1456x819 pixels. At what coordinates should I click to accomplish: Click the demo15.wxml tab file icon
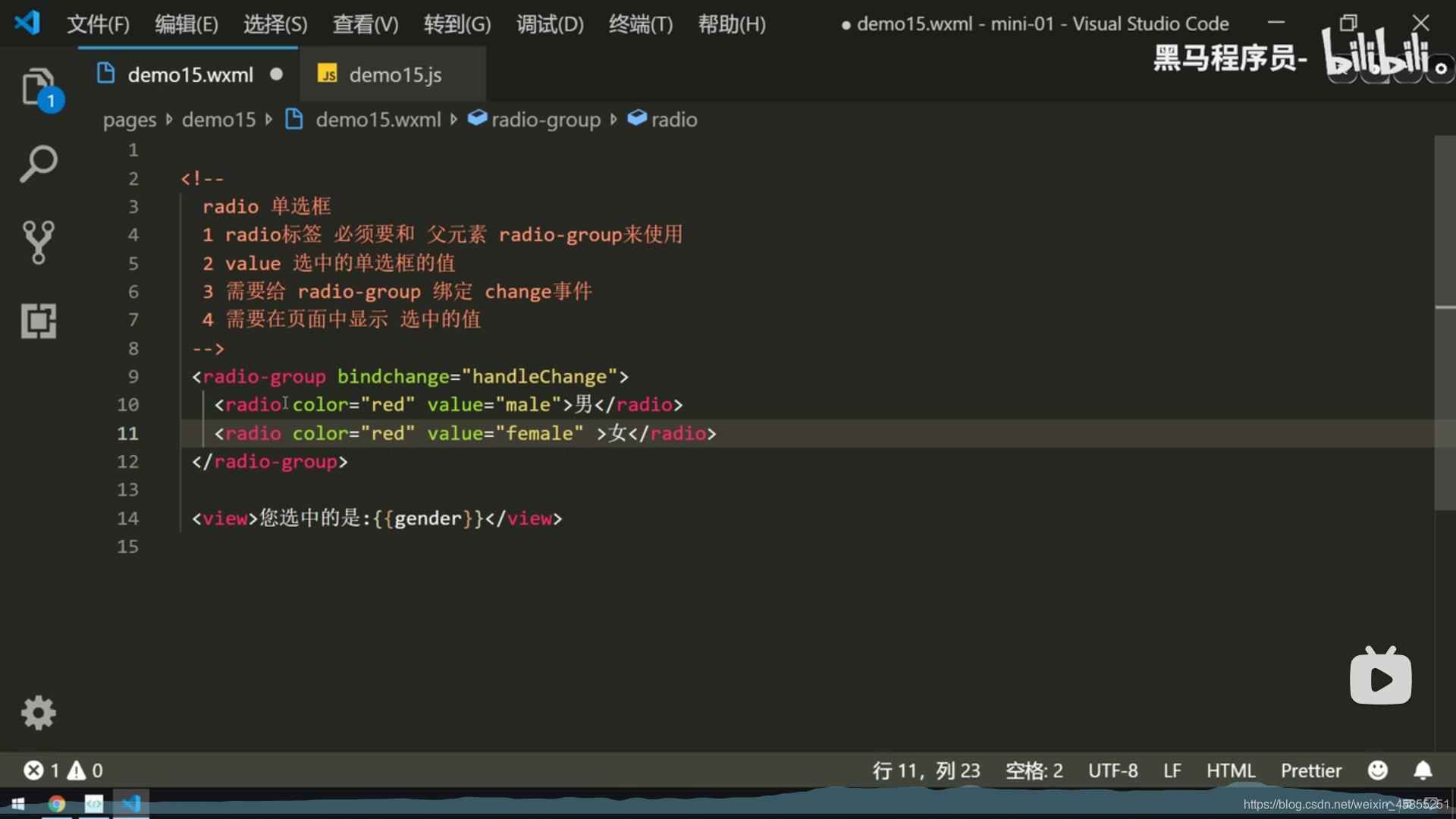[x=106, y=74]
